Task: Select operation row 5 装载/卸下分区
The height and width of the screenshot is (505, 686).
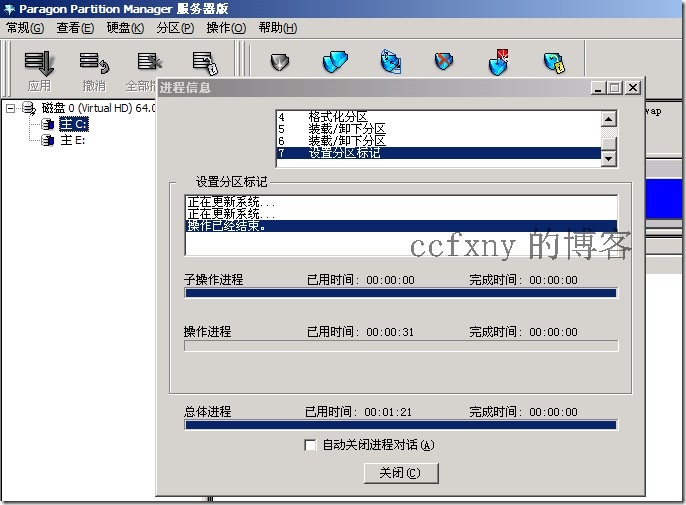Action: click(x=438, y=129)
